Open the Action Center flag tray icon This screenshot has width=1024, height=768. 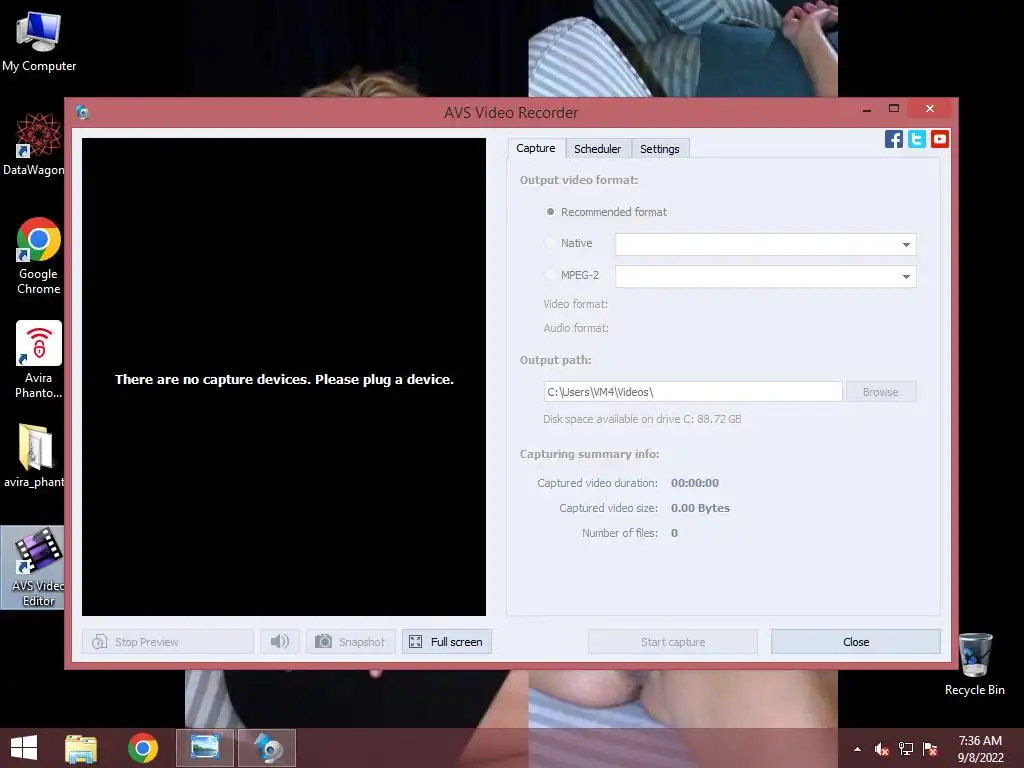tap(929, 749)
